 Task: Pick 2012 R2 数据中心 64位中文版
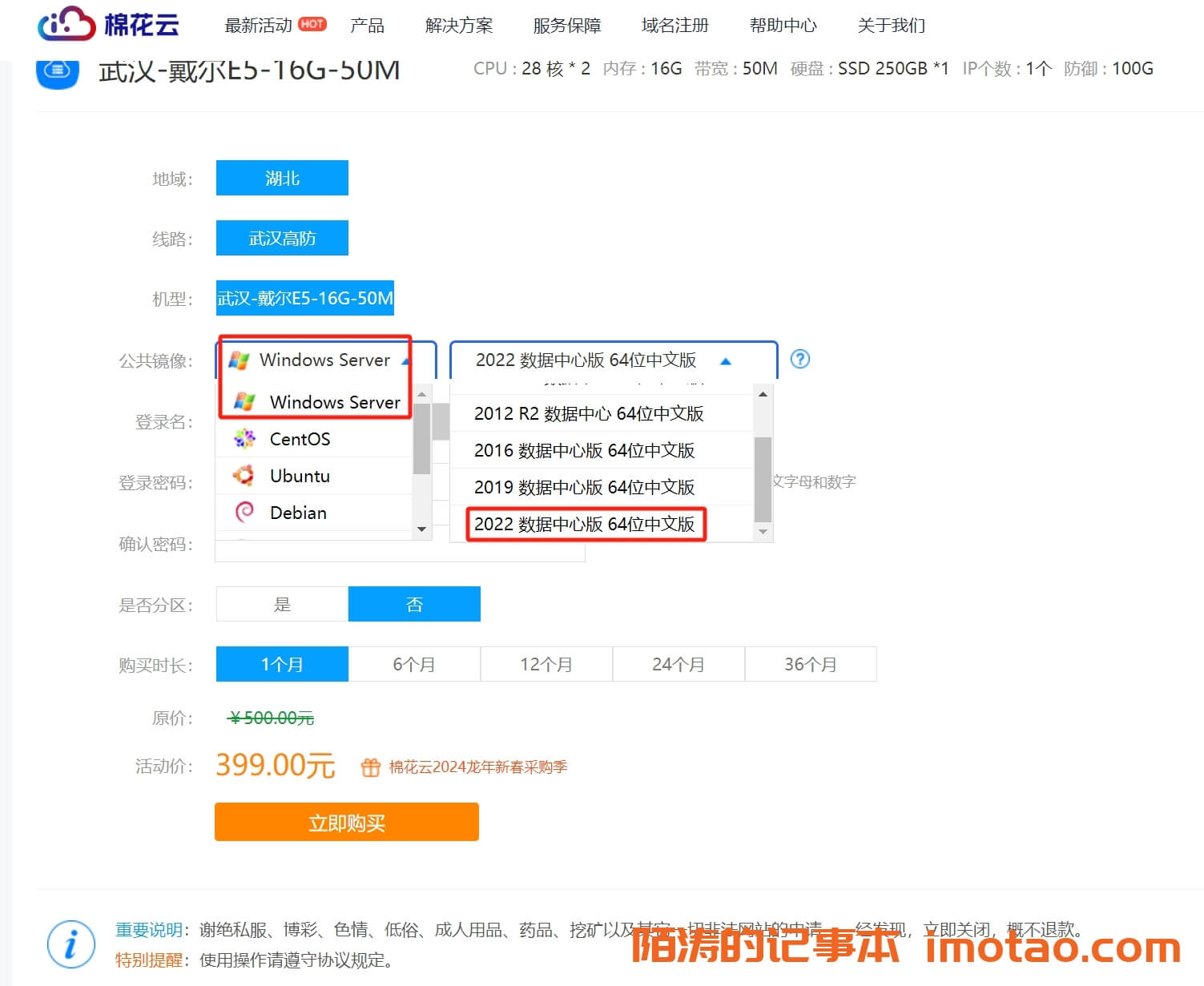click(x=602, y=413)
